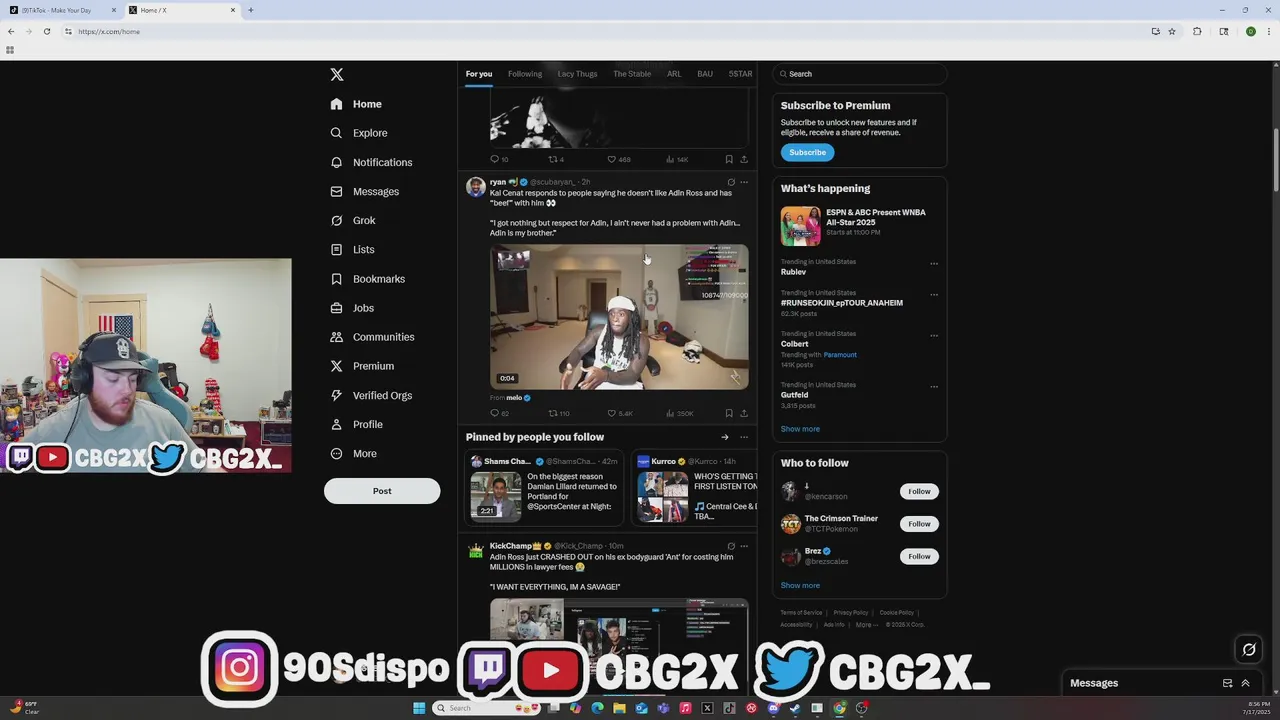Open TikTok from the Windows taskbar
This screenshot has width=1280, height=720.
[729, 708]
